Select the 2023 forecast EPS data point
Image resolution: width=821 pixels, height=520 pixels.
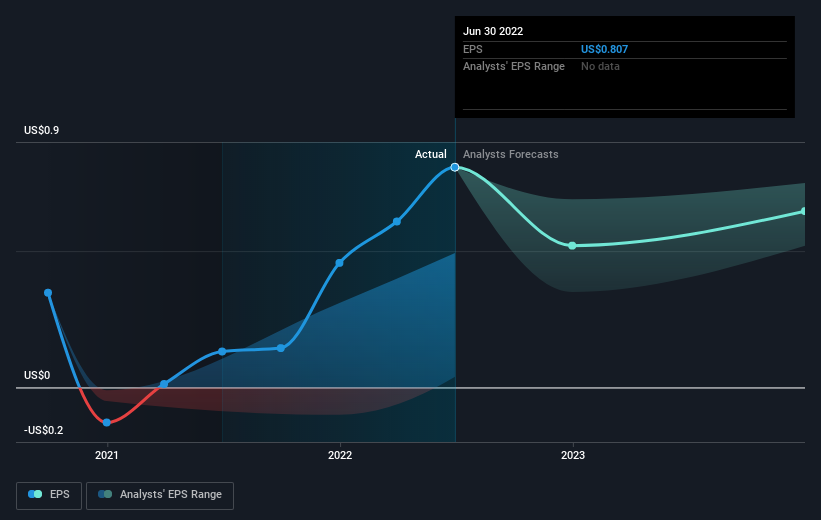coord(572,246)
